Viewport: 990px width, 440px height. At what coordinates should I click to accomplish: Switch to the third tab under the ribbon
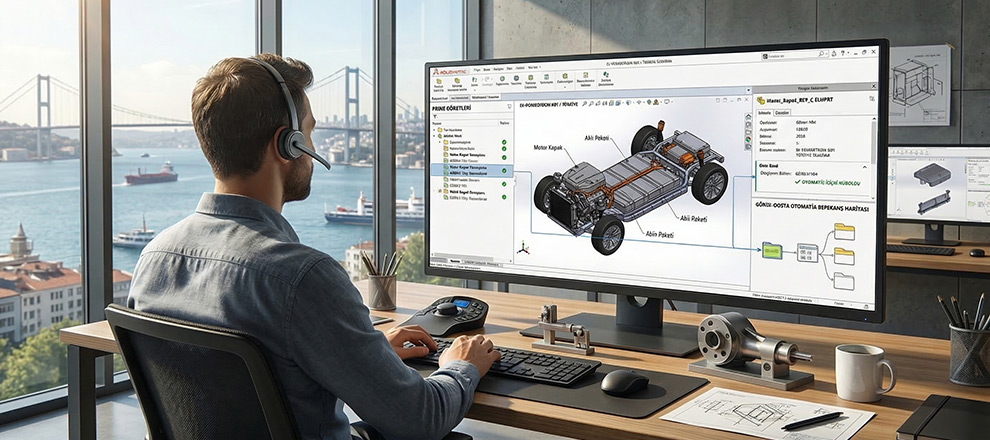pos(486,97)
